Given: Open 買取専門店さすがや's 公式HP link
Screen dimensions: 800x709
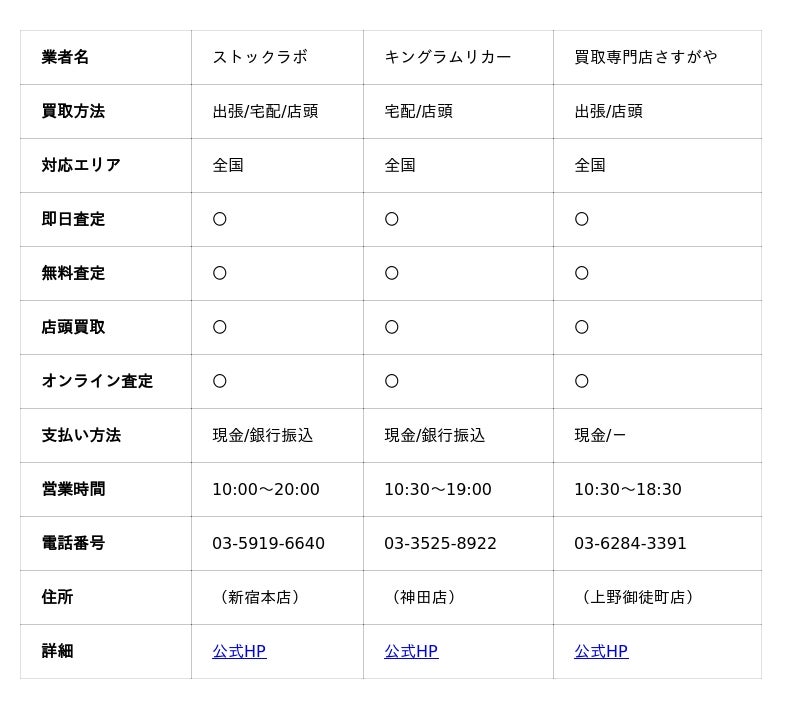Looking at the screenshot, I should pos(601,652).
